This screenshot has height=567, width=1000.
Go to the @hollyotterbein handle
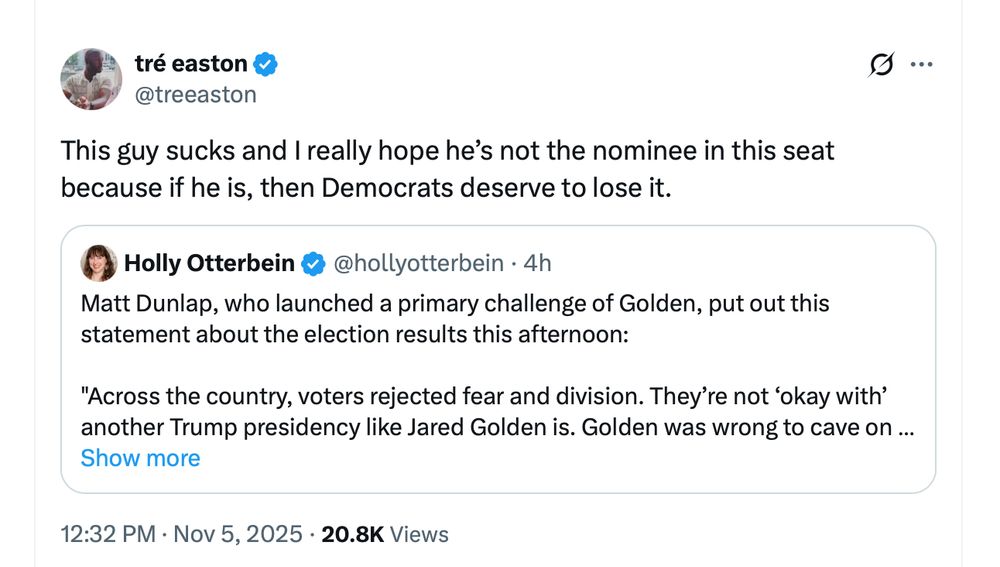[x=417, y=263]
